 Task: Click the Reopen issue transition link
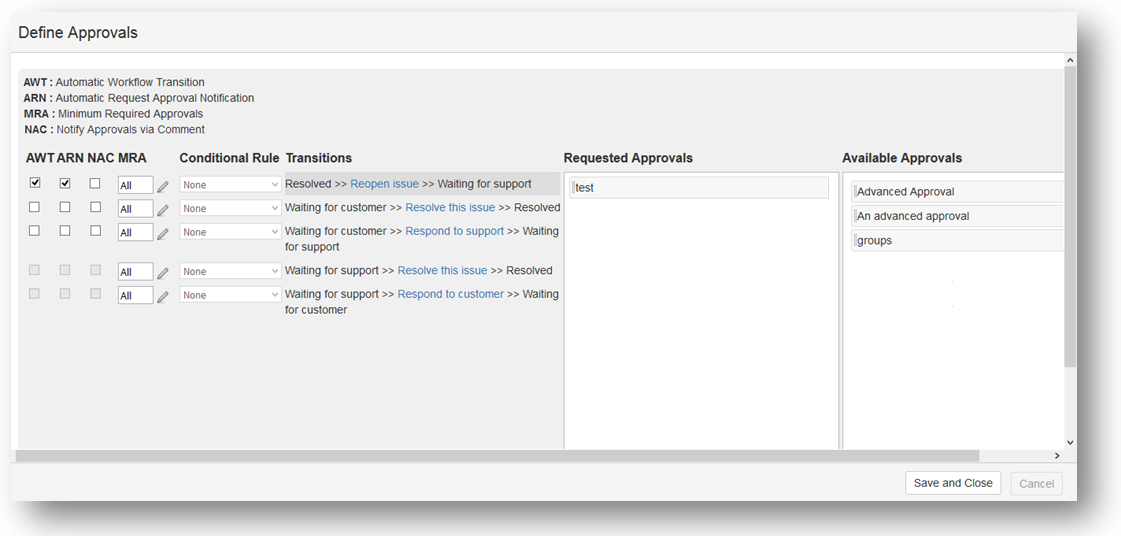click(384, 184)
